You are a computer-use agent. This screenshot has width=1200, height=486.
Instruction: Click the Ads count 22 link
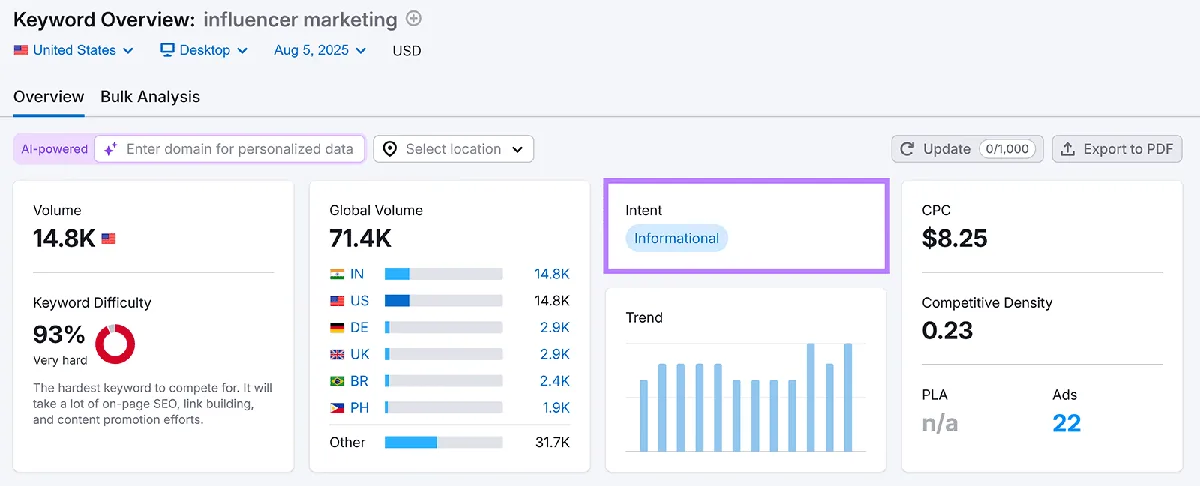coord(1067,423)
